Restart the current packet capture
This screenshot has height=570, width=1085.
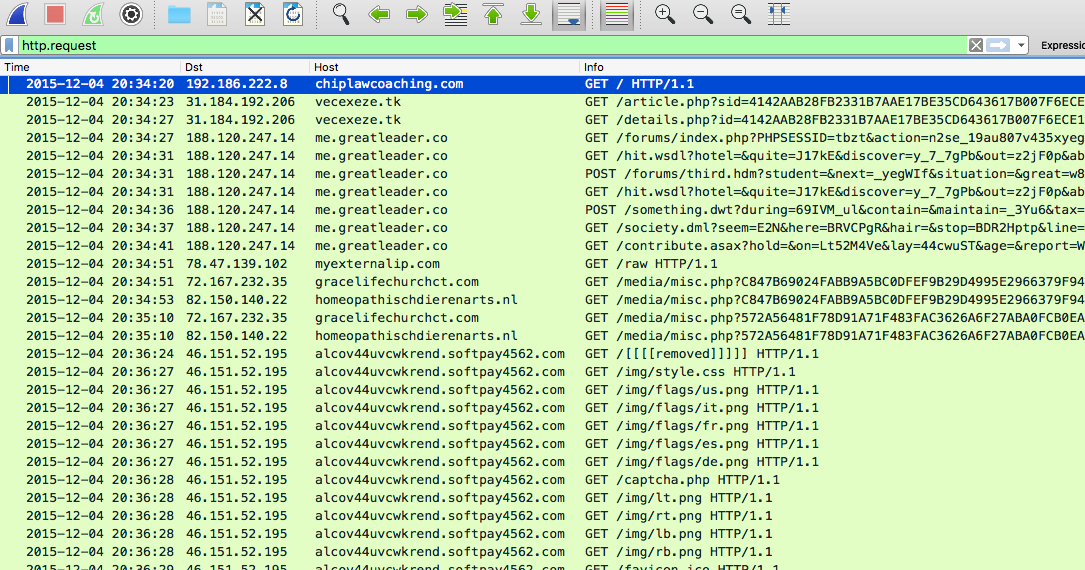(92, 14)
